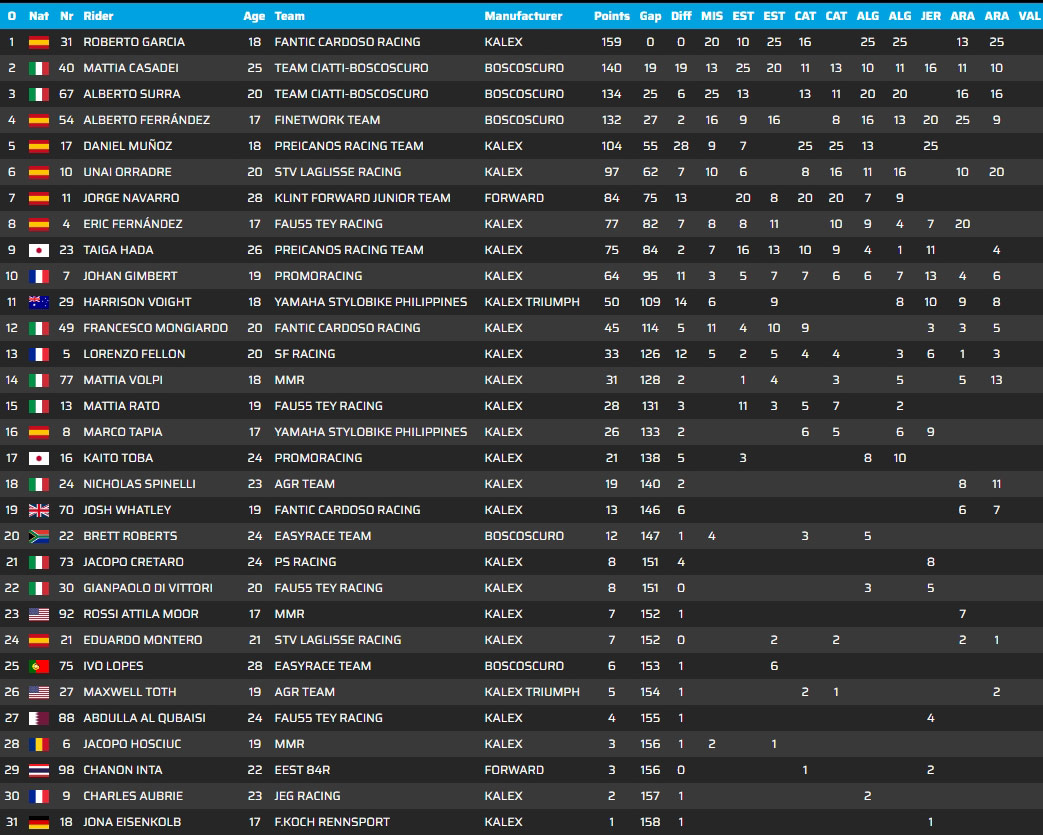The height and width of the screenshot is (835, 1043).
Task: Click the Gap column header
Action: pos(650,16)
